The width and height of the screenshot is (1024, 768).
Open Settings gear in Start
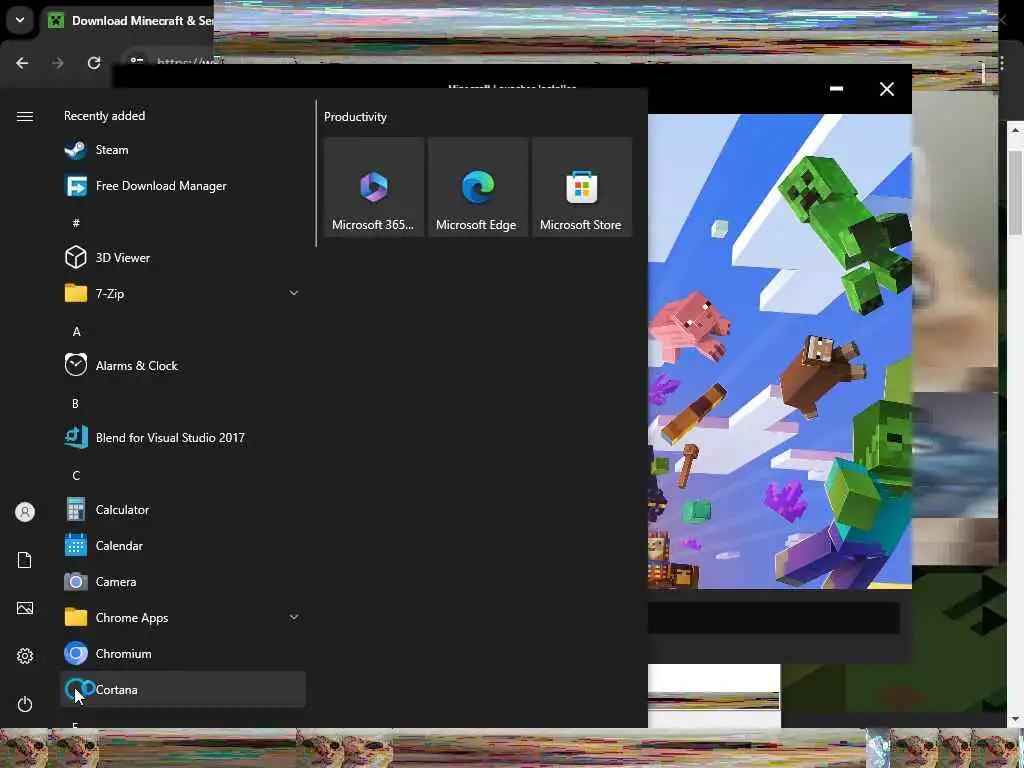tap(25, 656)
